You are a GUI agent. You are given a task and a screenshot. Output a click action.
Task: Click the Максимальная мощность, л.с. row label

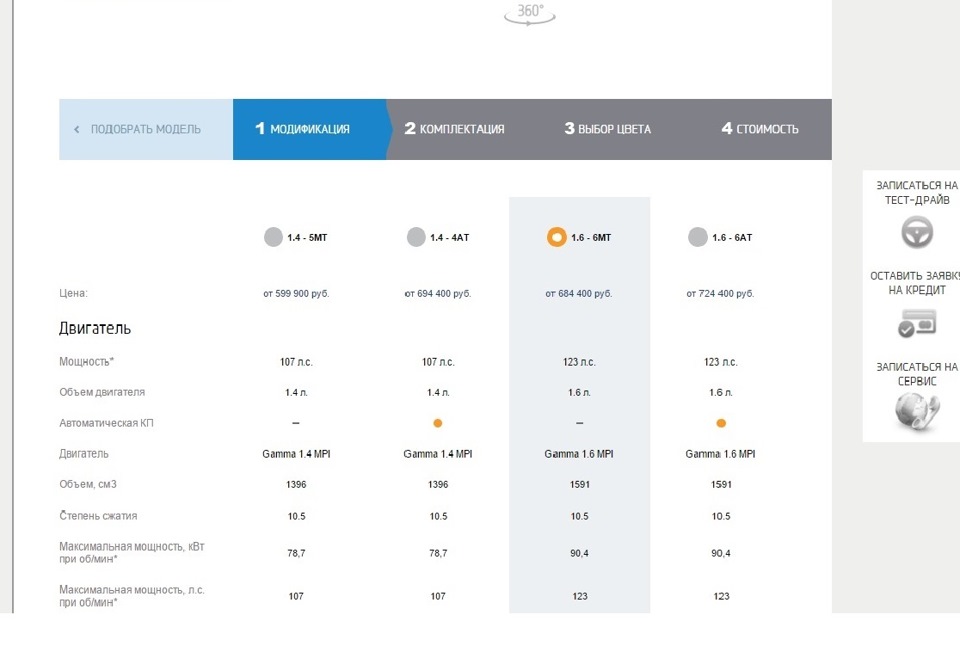132,596
